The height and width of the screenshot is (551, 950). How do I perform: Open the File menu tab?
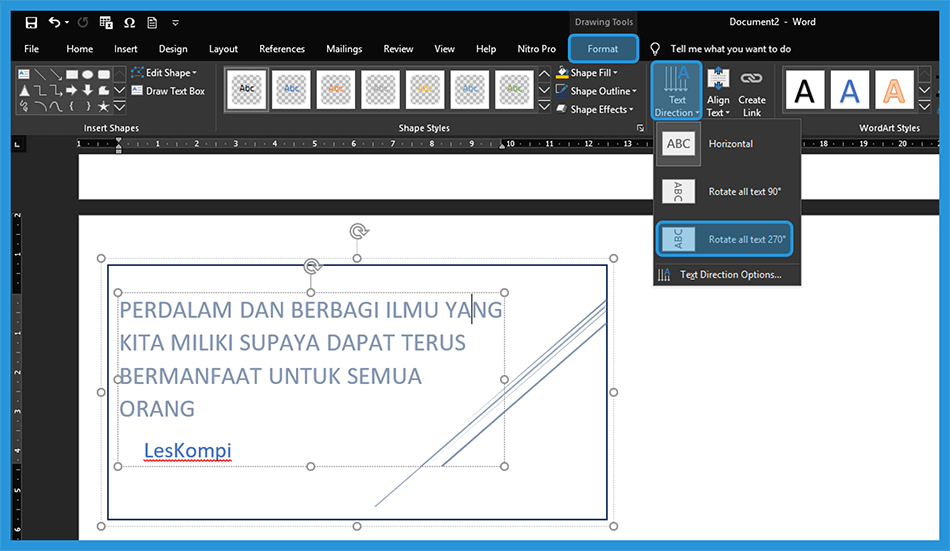pos(32,49)
